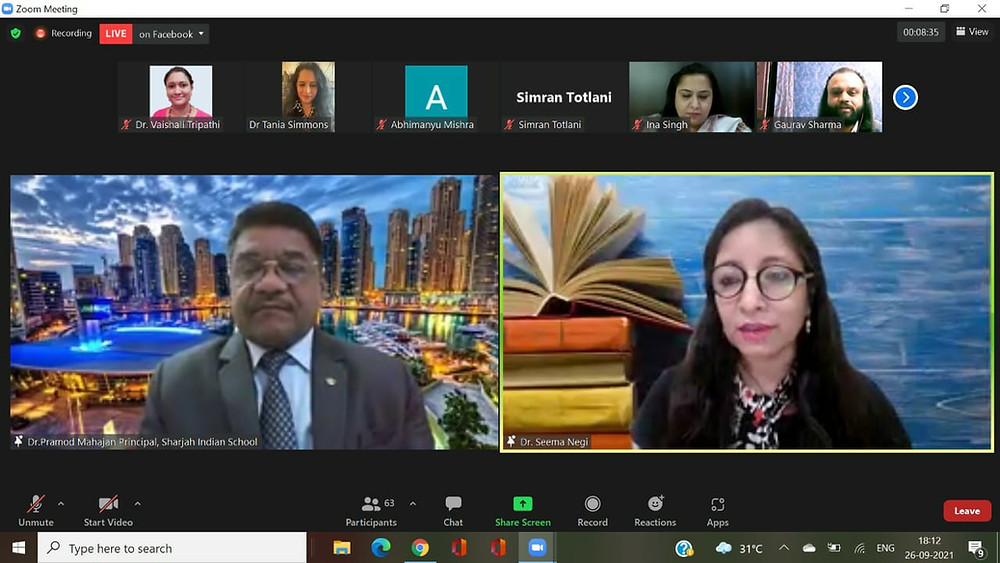Switch ENG input language

pyautogui.click(x=885, y=548)
